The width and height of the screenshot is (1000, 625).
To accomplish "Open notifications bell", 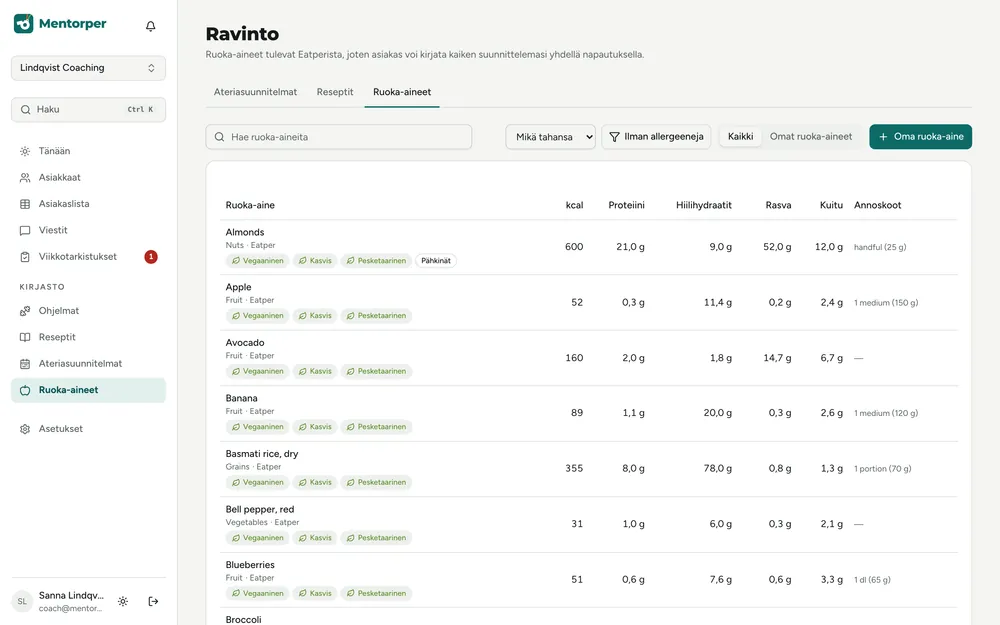I will click(151, 26).
